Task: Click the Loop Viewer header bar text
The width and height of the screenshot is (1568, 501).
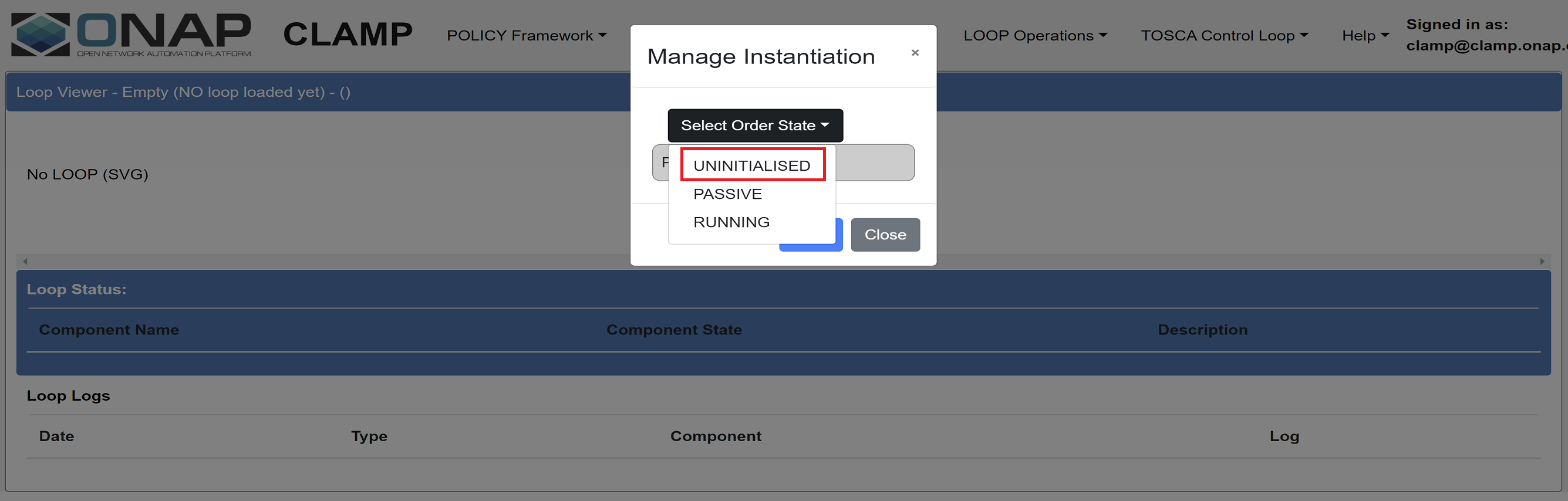Action: click(183, 93)
